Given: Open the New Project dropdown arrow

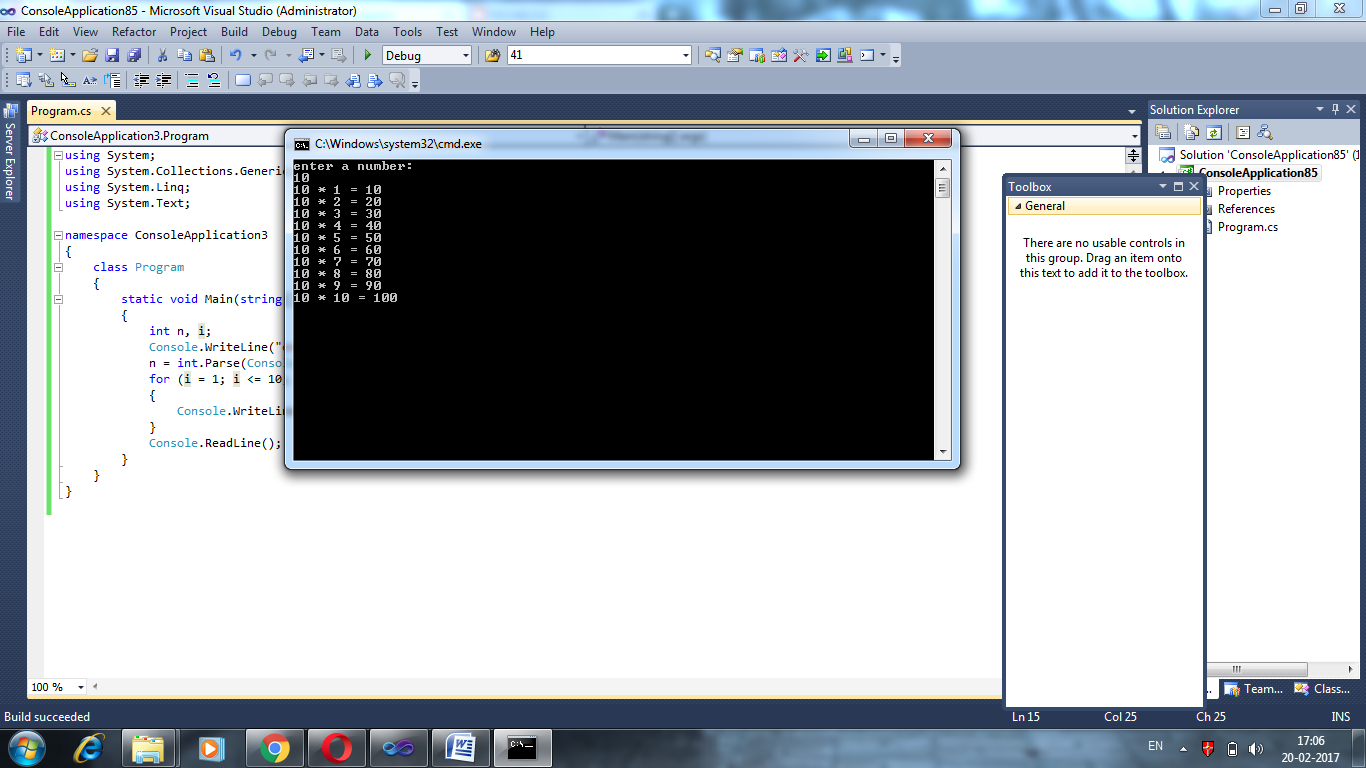Looking at the screenshot, I should pyautogui.click(x=40, y=56).
